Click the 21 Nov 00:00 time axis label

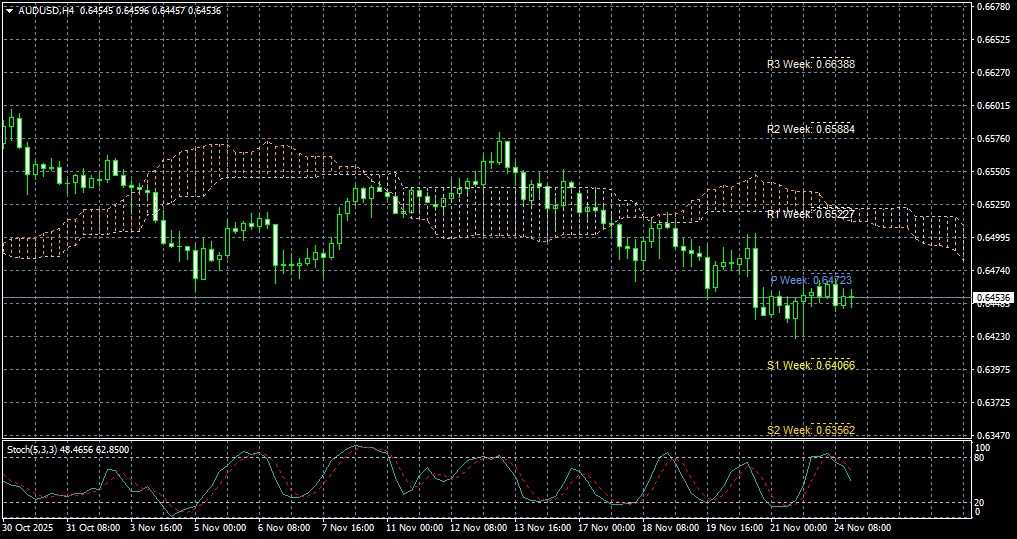[799, 529]
